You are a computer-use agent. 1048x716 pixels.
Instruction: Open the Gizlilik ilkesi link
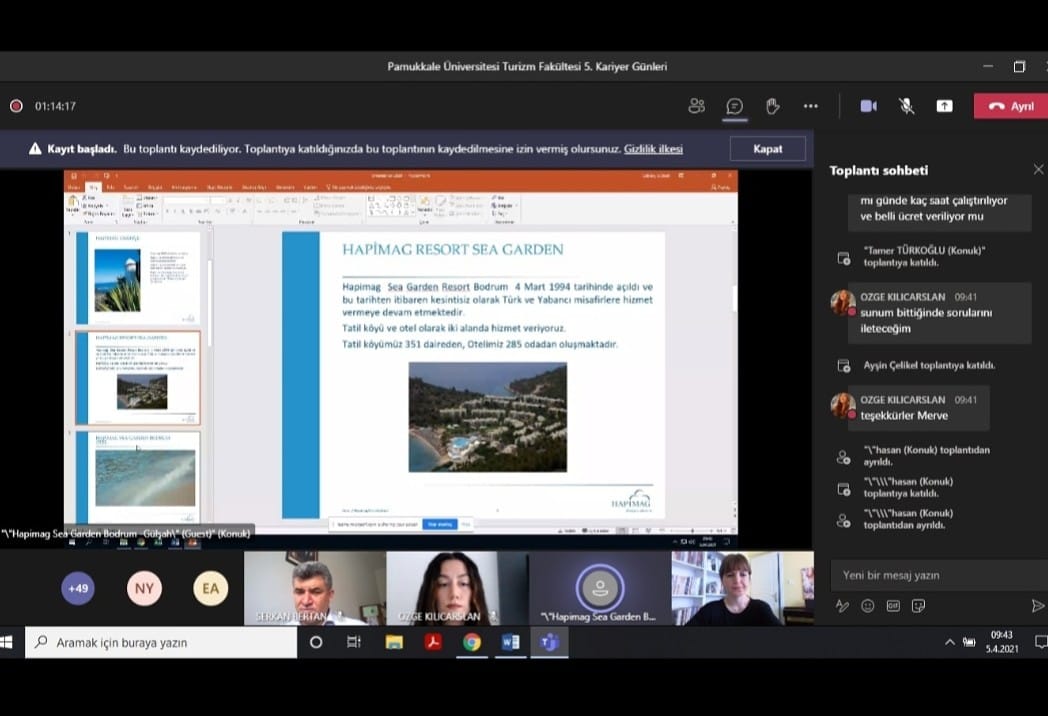click(x=653, y=148)
